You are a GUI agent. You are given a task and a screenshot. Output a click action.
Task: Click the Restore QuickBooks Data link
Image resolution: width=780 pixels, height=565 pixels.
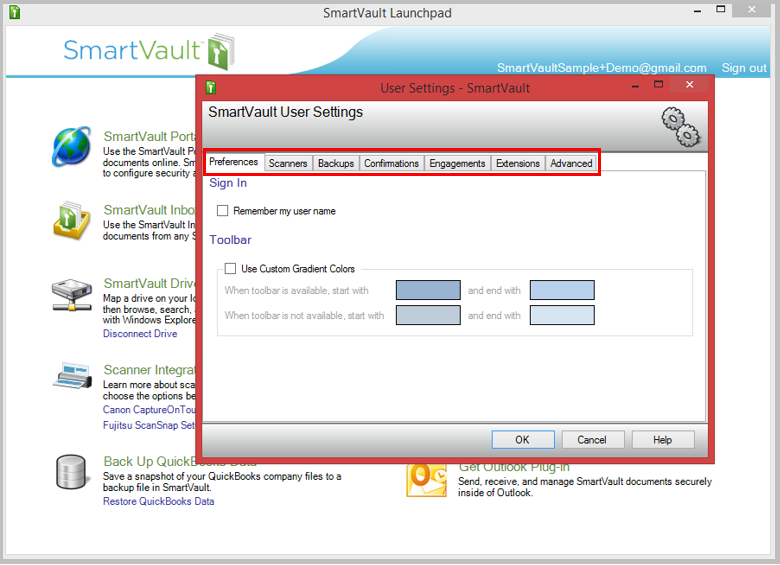(x=158, y=501)
